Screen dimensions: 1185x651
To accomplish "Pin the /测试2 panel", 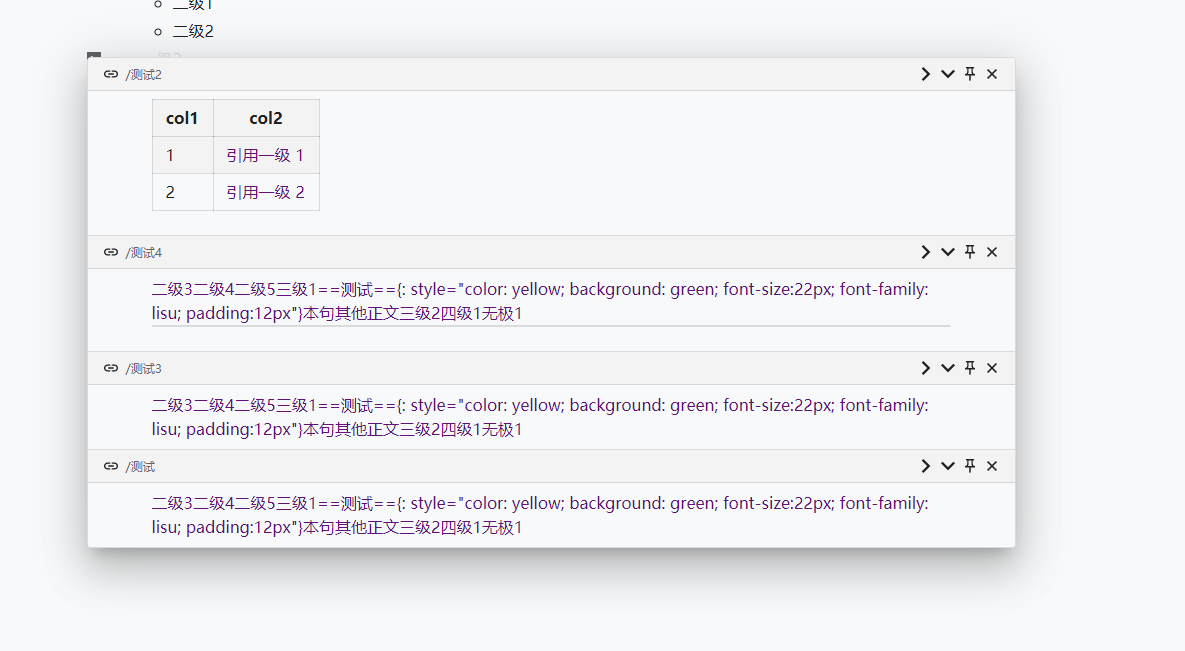I will click(x=970, y=73).
